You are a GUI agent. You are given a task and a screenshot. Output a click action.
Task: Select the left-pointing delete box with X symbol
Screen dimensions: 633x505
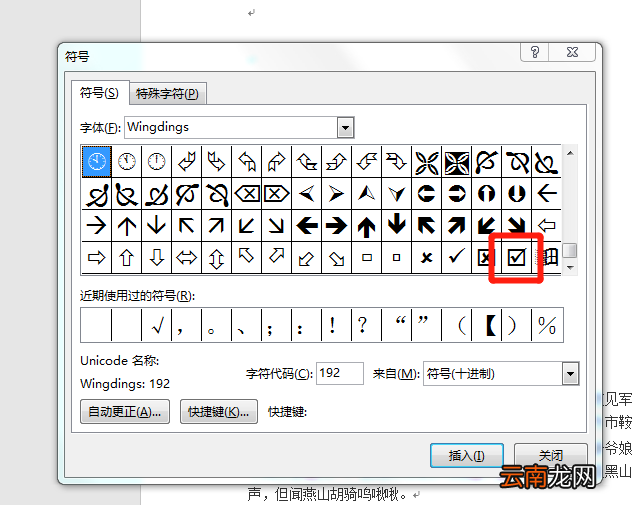(247, 193)
